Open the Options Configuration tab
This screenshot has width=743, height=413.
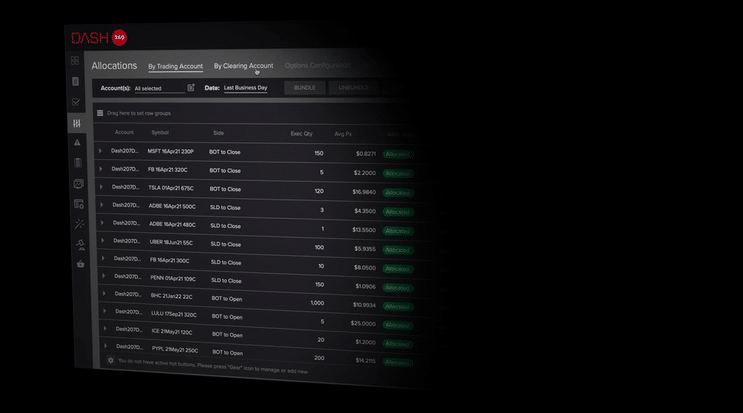click(x=317, y=66)
